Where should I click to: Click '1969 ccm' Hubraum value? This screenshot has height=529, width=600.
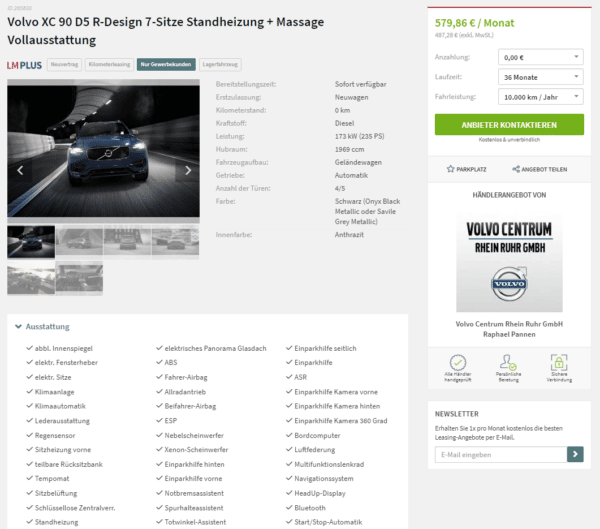pyautogui.click(x=349, y=149)
